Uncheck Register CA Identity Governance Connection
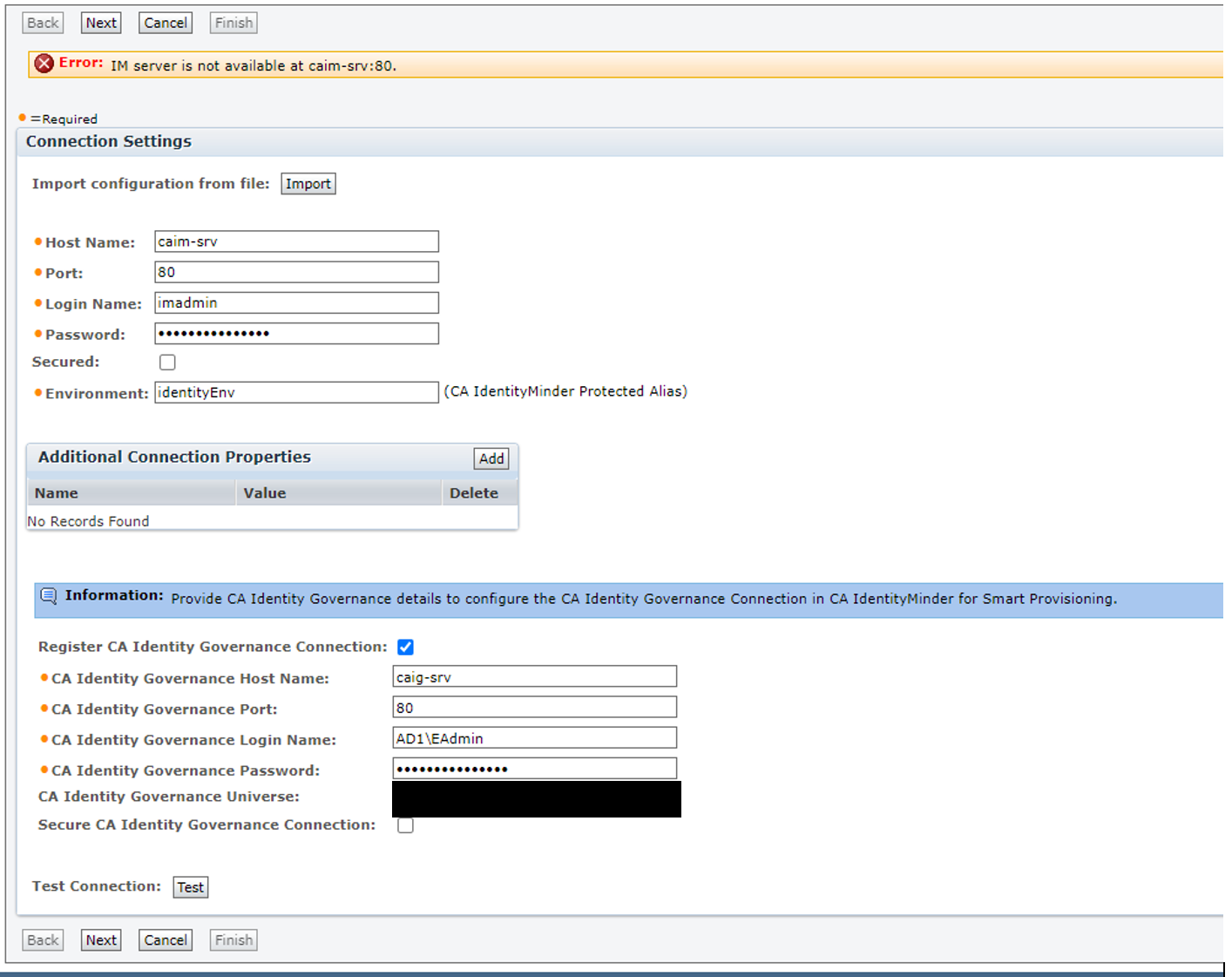 pyautogui.click(x=405, y=647)
